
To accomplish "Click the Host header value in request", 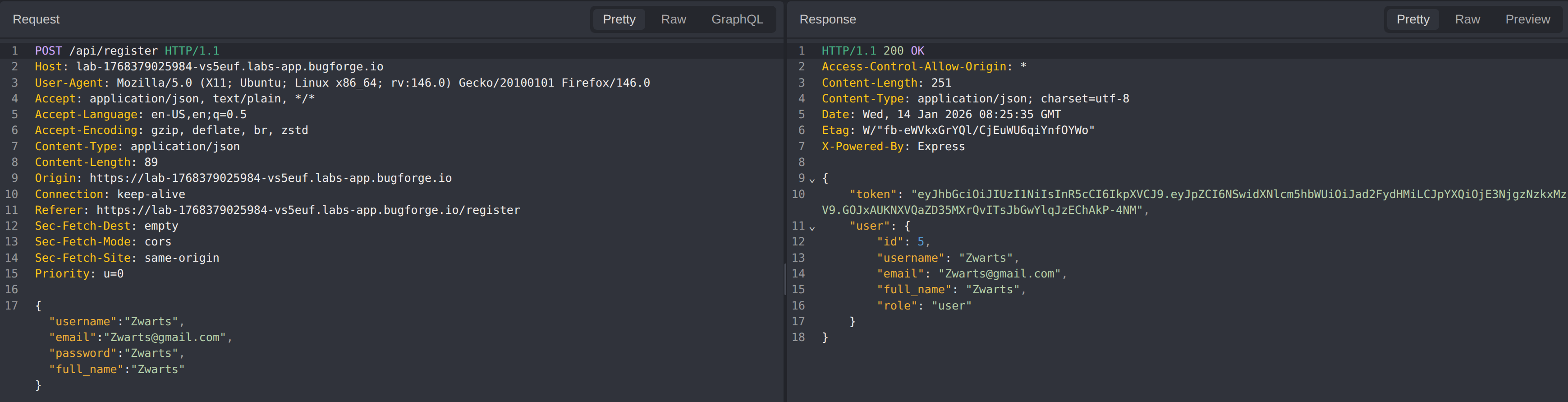I will click(229, 66).
